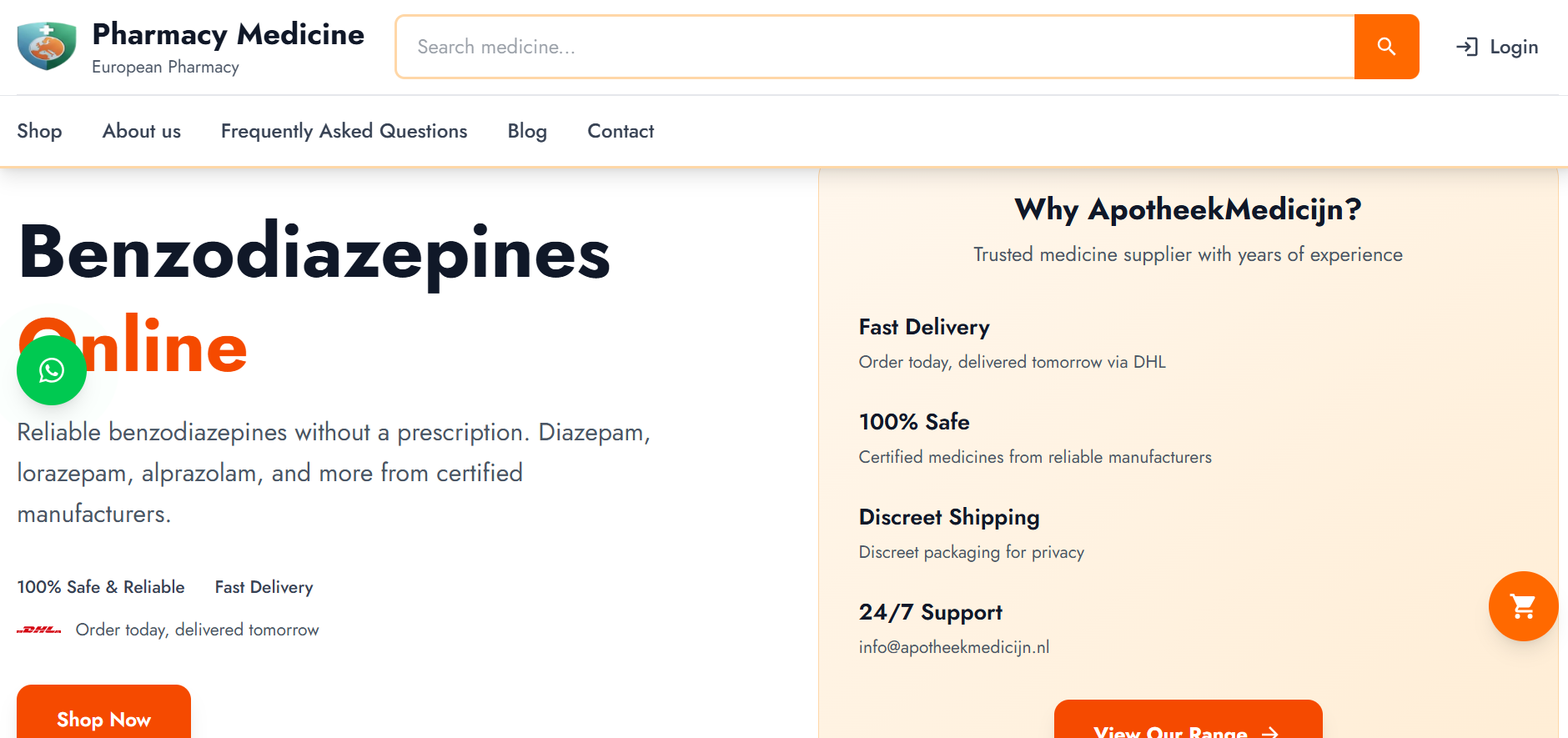The height and width of the screenshot is (738, 1568).
Task: Click the View Our Range button
Action: tap(1188, 719)
